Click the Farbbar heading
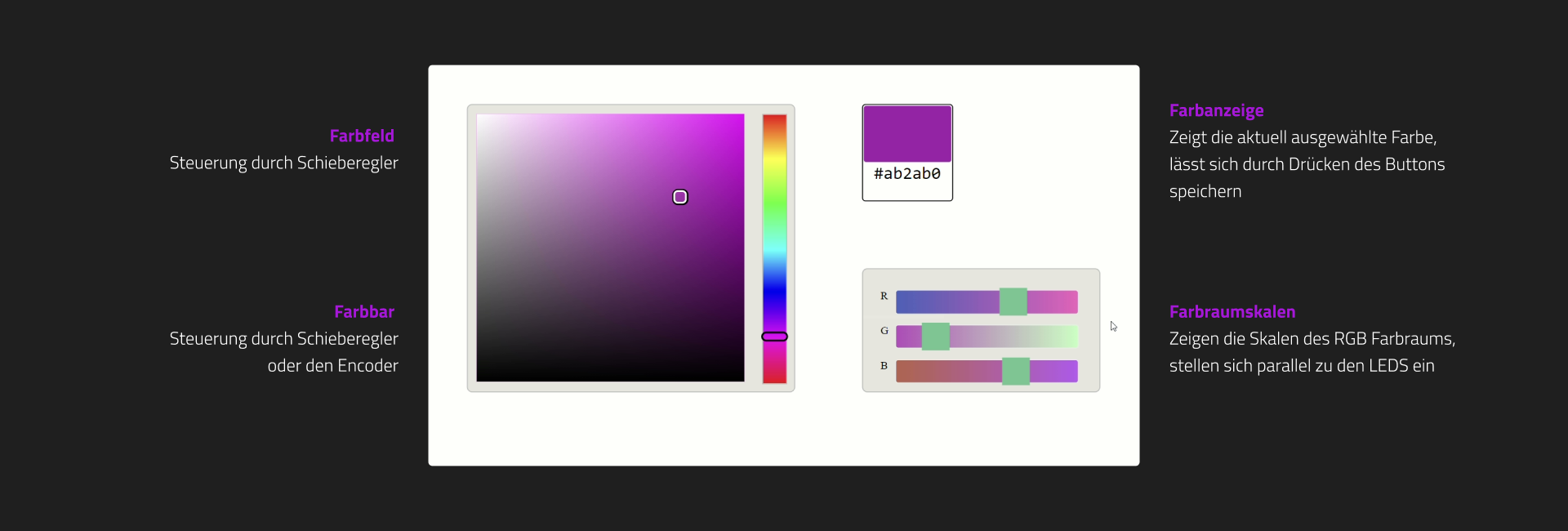Image resolution: width=1568 pixels, height=531 pixels. pos(364,311)
